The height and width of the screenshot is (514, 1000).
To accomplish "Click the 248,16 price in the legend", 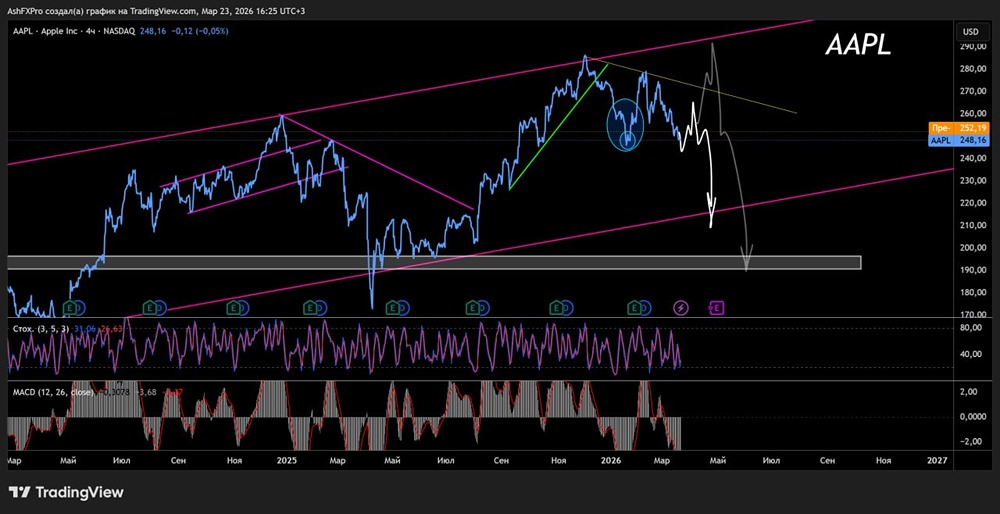I will [151, 31].
